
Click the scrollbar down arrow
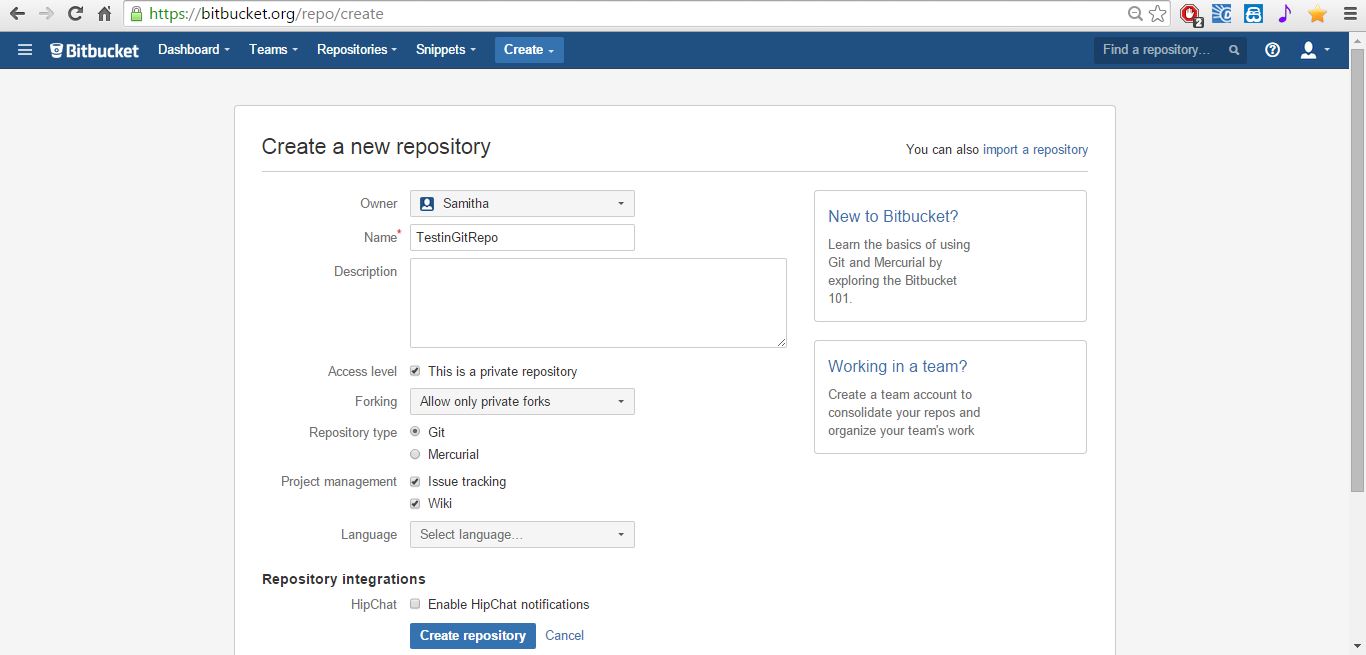pos(1357,646)
